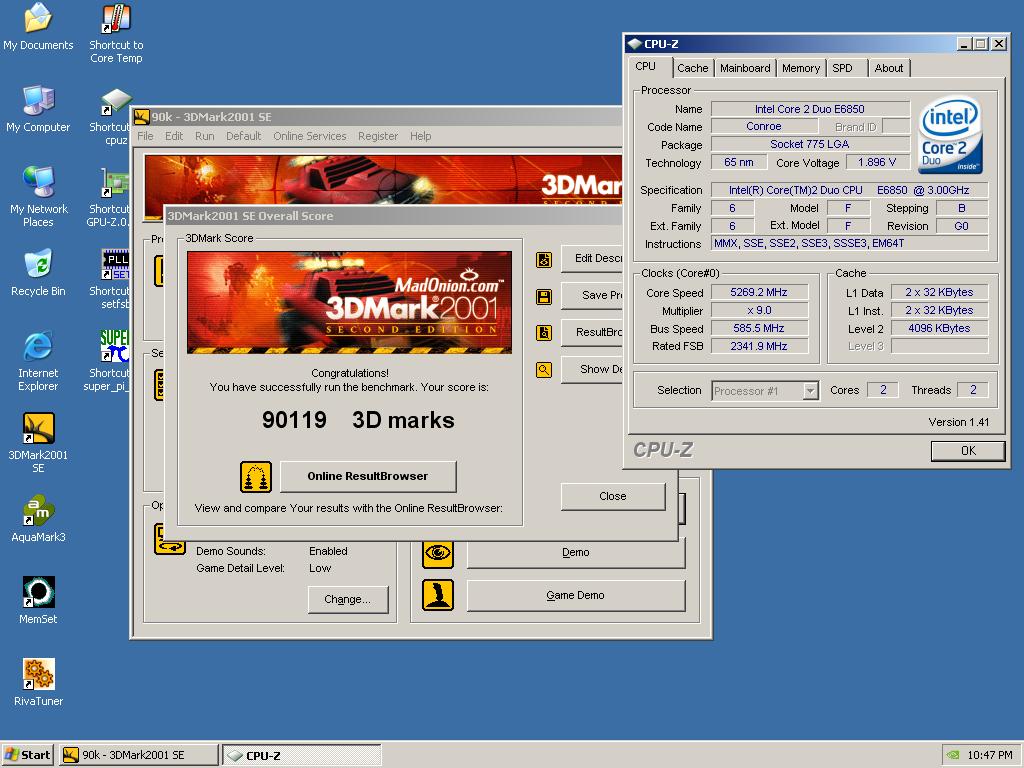
Task: Start the Game Demo button
Action: [575, 596]
